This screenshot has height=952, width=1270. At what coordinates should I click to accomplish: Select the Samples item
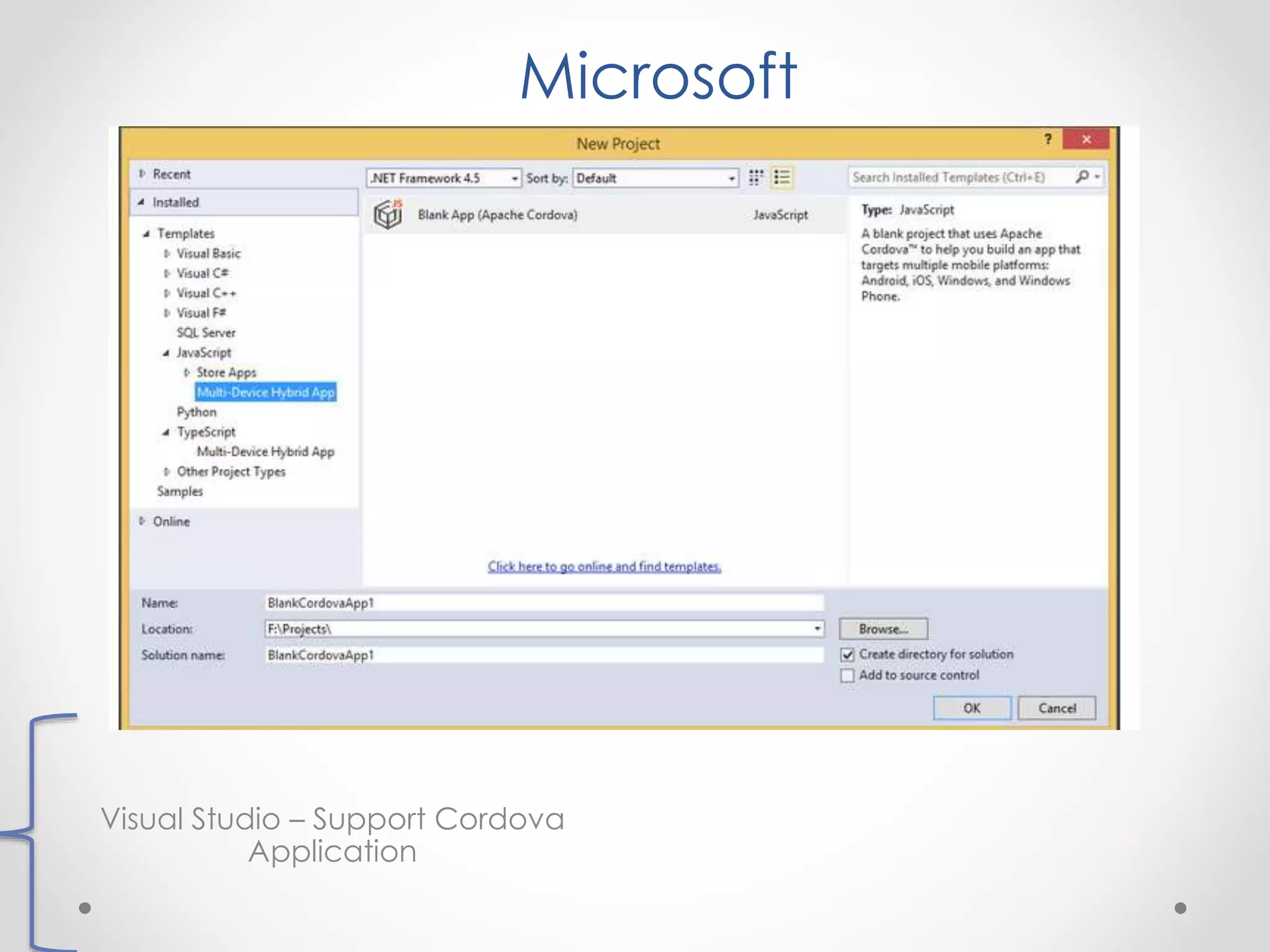click(x=180, y=491)
